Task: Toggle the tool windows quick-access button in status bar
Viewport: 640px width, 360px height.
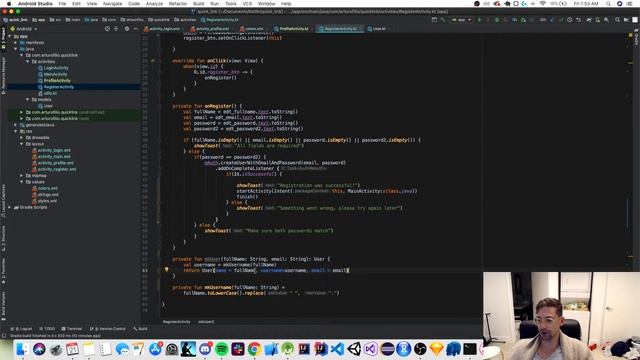Action: pyautogui.click(x=4, y=336)
